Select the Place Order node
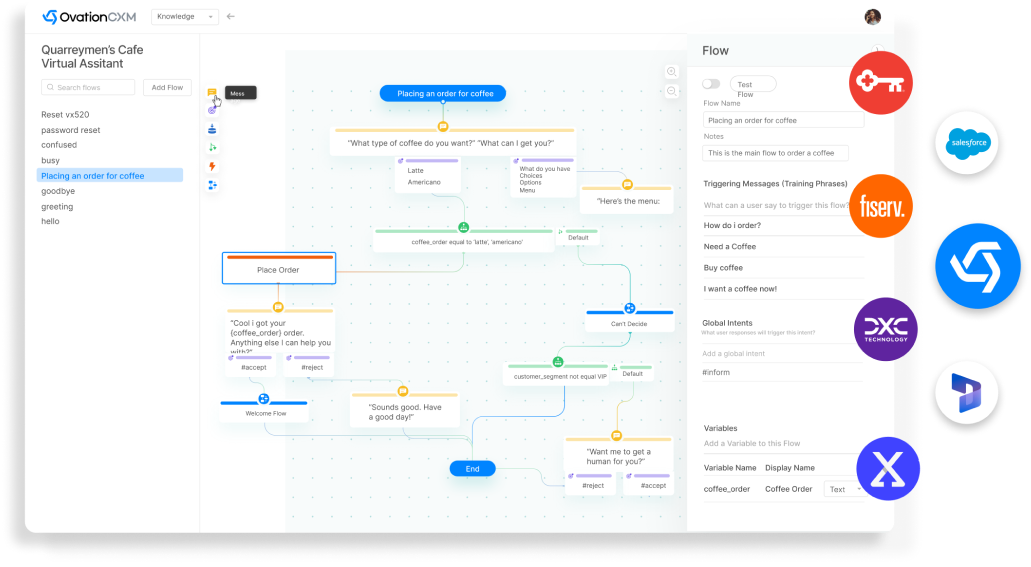This screenshot has width=1031, height=567. [279, 268]
